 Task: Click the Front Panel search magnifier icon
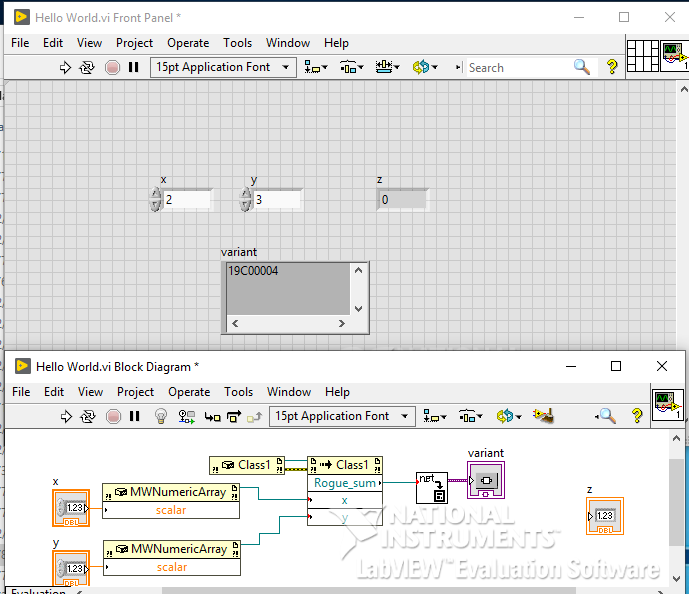582,67
